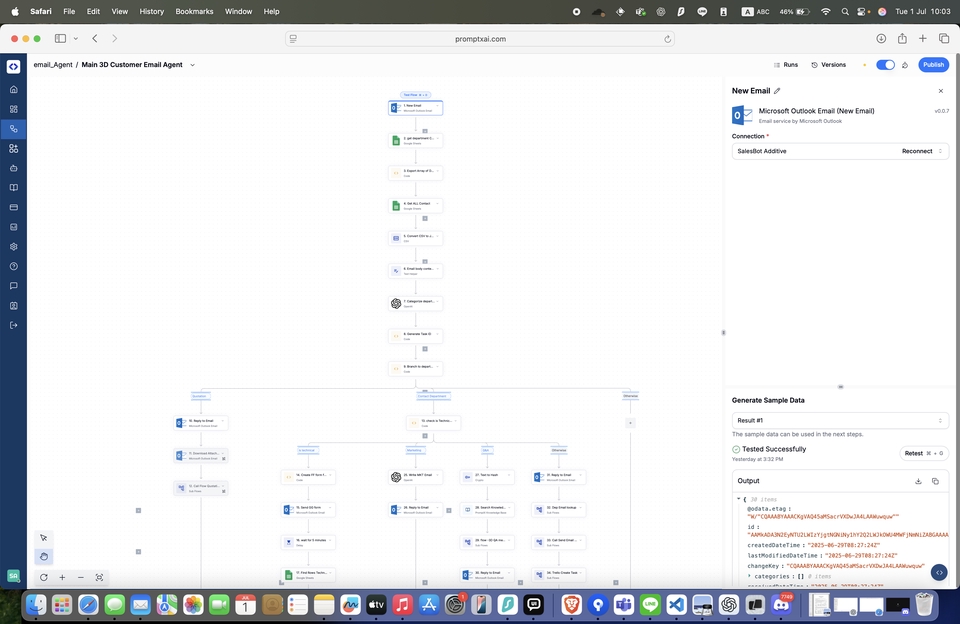Click the settings gear in left sidebar

pyautogui.click(x=13, y=246)
